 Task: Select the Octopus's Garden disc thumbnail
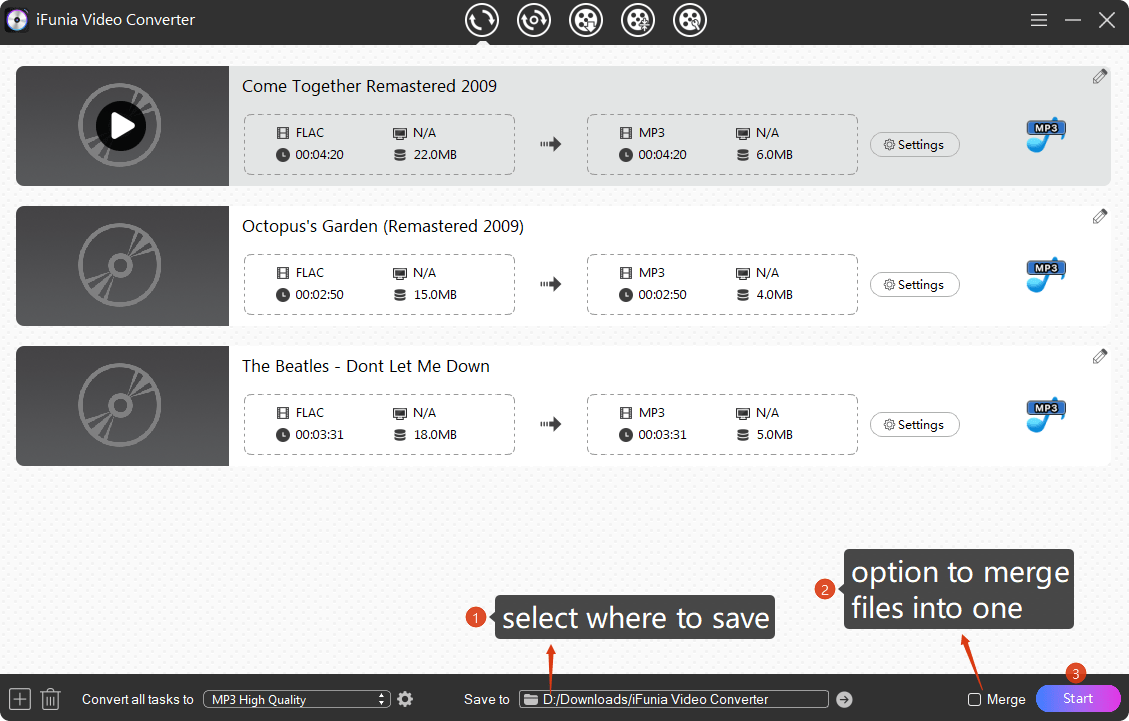tap(121, 266)
